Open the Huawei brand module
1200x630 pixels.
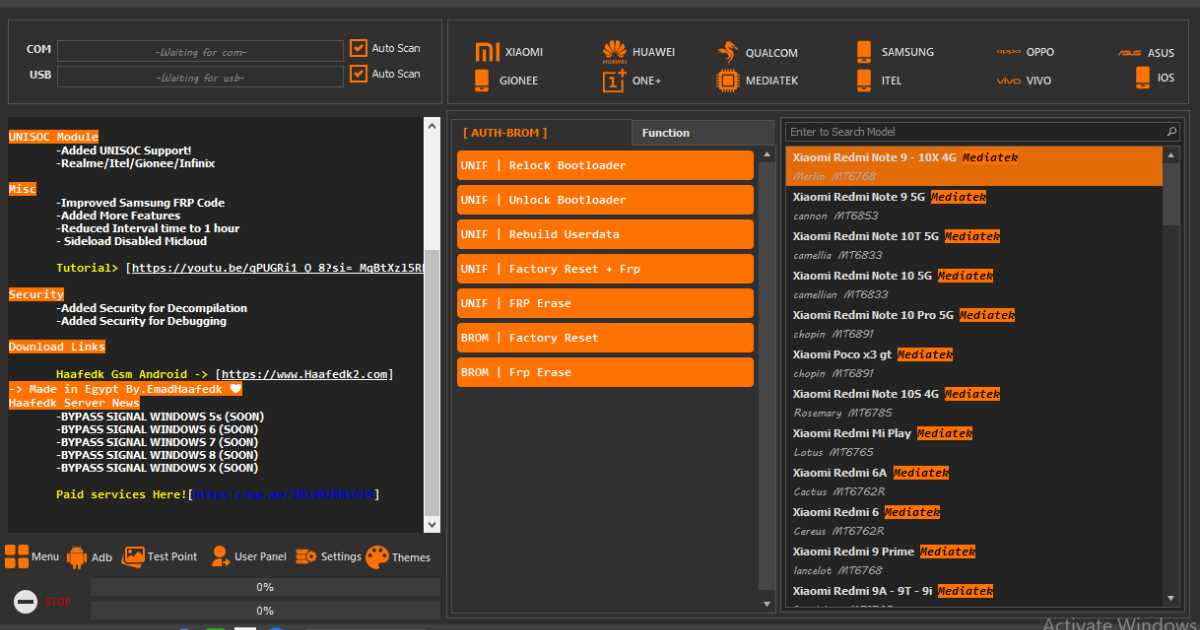pyautogui.click(x=638, y=52)
